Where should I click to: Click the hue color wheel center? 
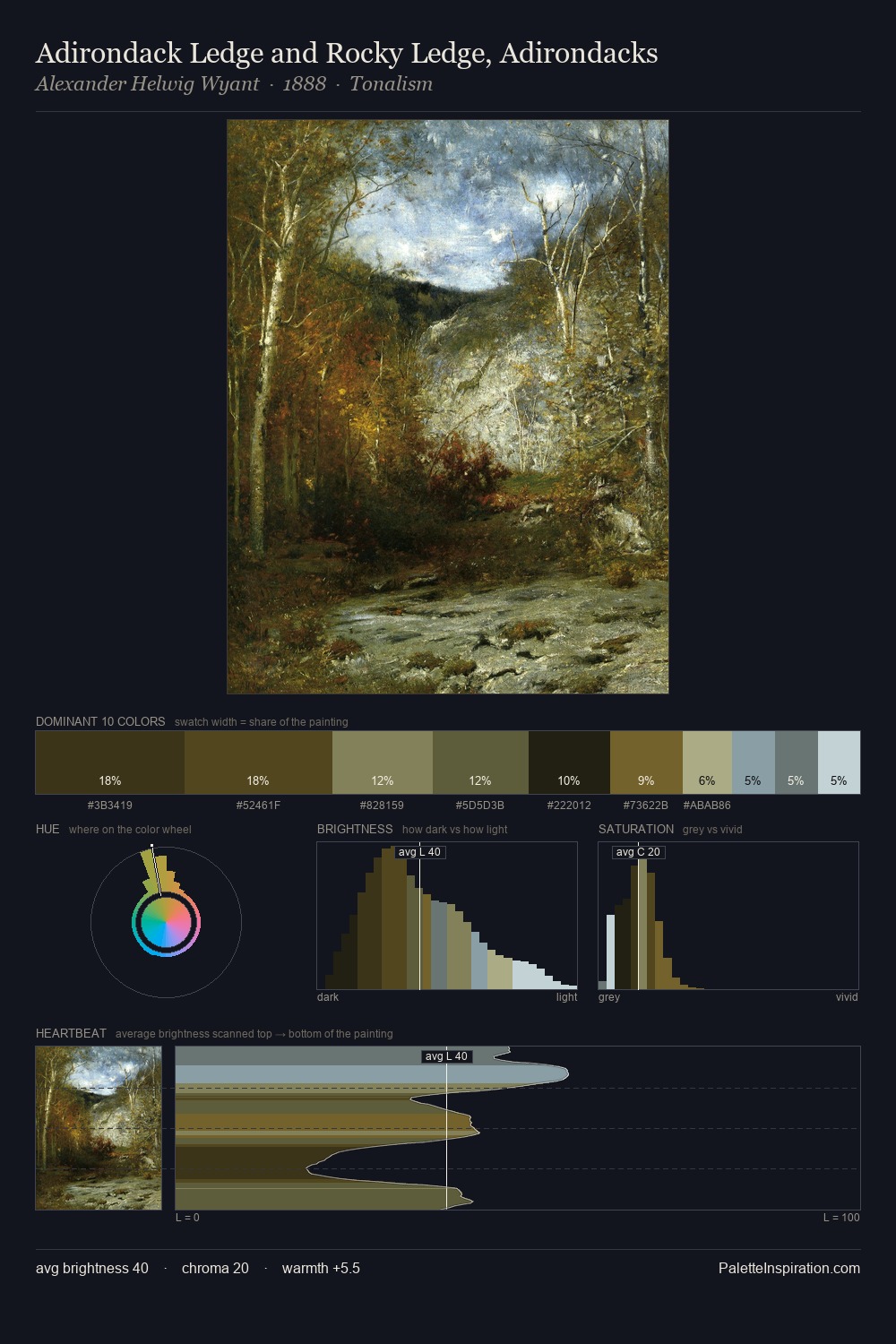click(166, 922)
